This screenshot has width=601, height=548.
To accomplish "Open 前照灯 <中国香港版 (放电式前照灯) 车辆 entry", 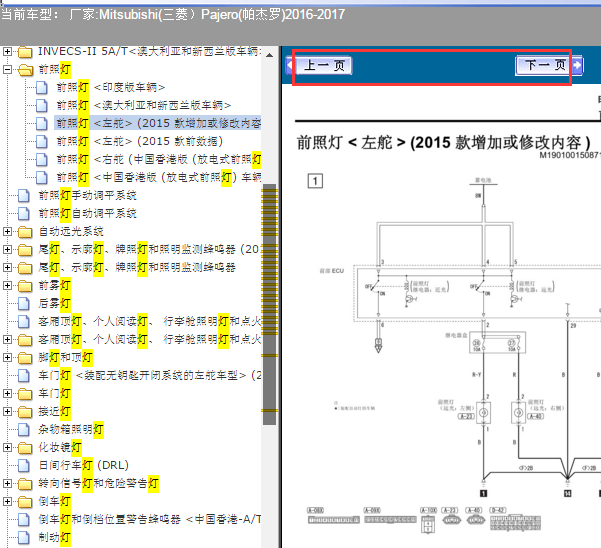I will (158, 177).
